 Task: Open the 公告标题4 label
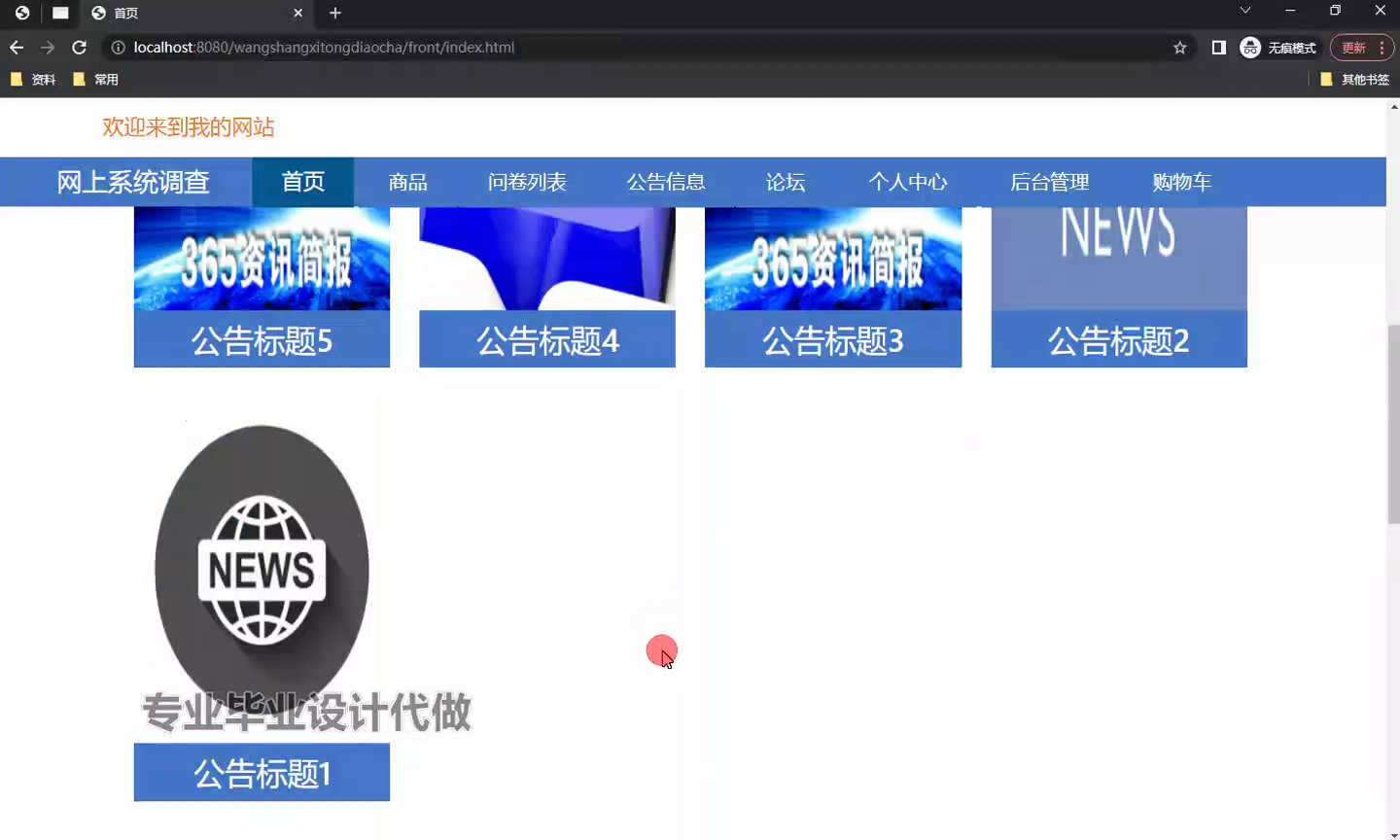(547, 340)
